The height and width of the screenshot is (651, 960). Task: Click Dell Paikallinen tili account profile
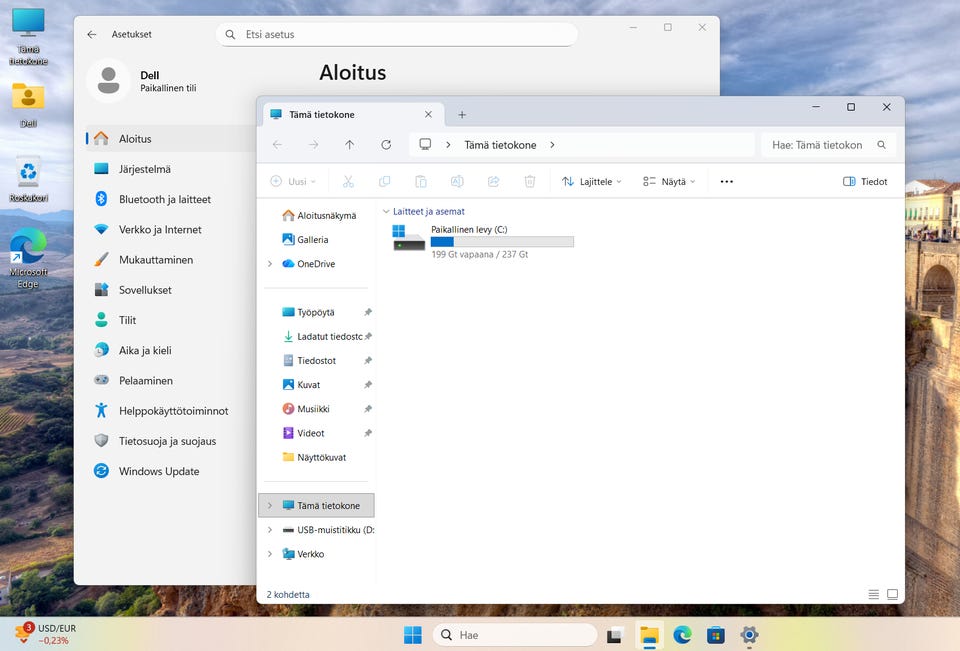(143, 81)
